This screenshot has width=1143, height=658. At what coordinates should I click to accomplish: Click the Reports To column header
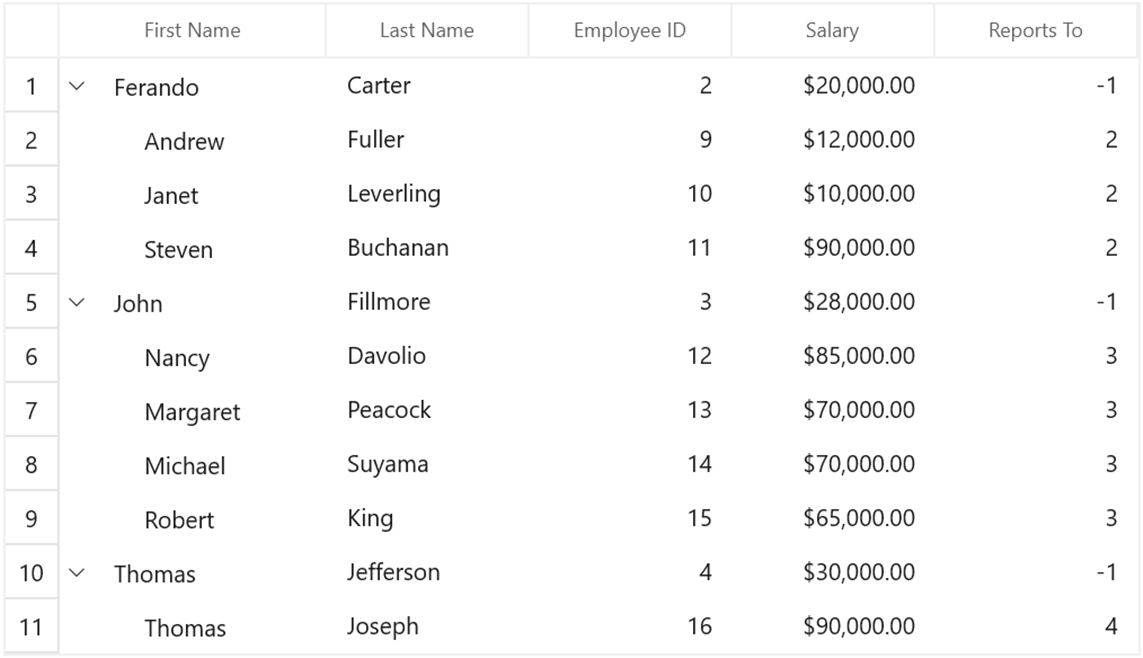click(x=1036, y=31)
